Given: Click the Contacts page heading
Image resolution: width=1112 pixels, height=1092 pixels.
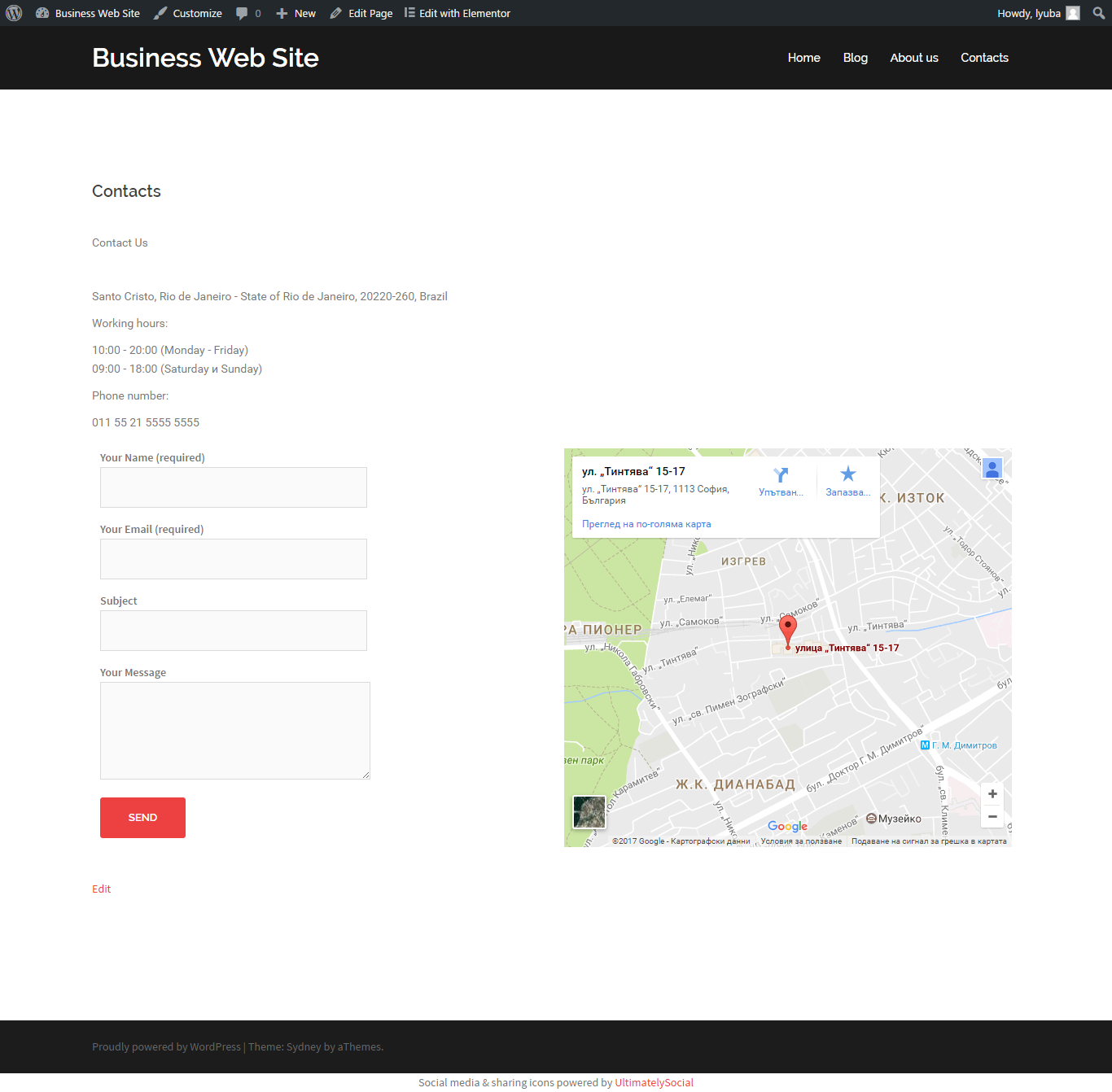Looking at the screenshot, I should click(126, 191).
